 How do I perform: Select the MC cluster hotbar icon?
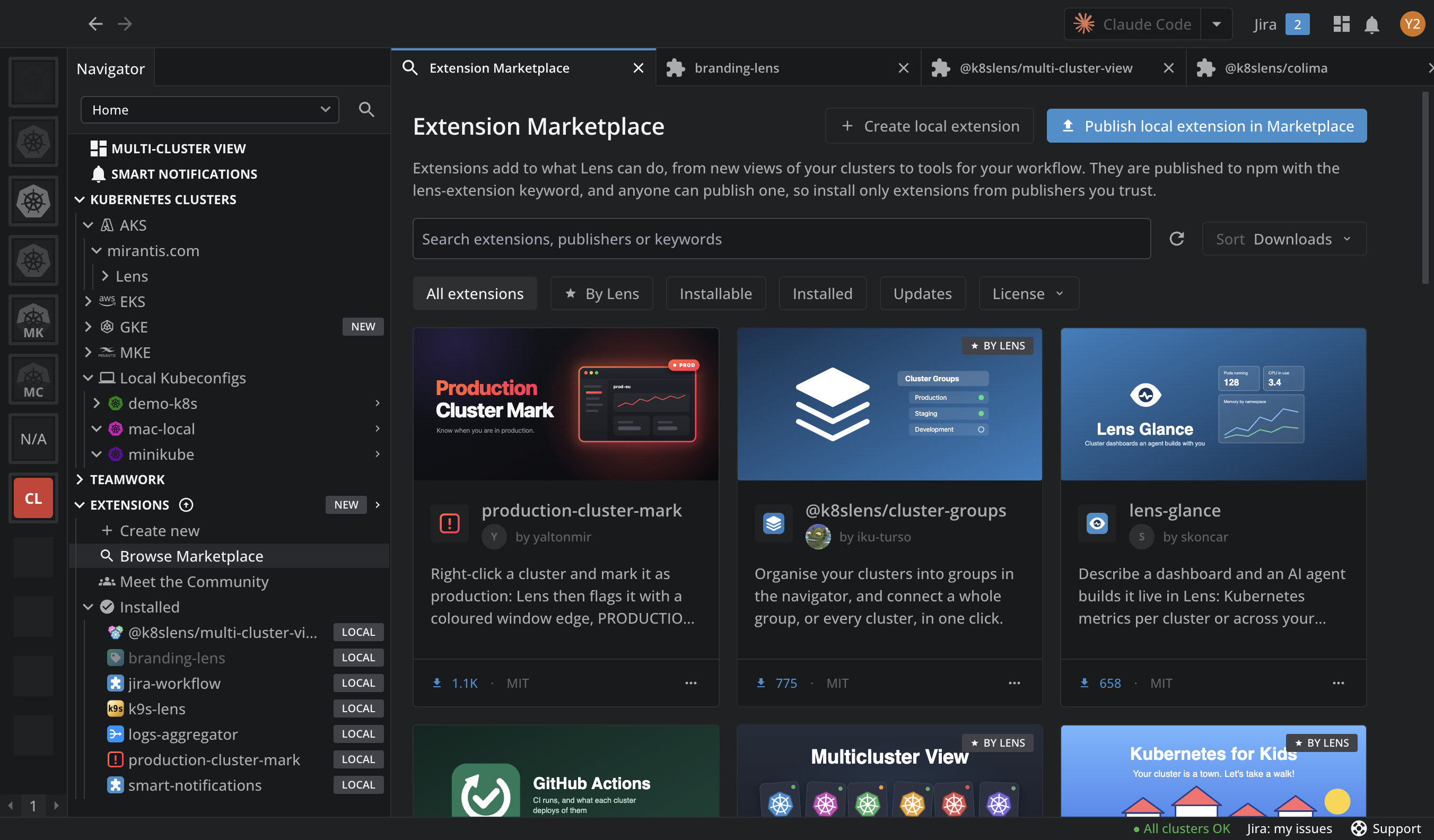[x=33, y=379]
